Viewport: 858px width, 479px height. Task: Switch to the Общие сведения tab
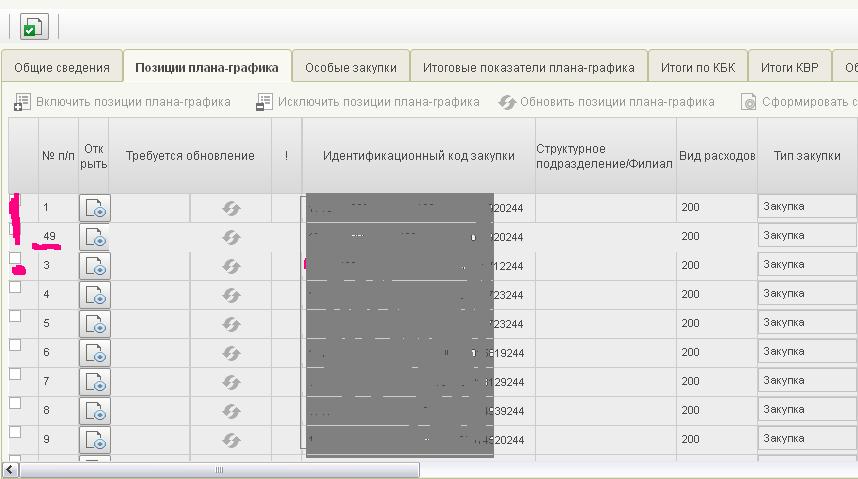pyautogui.click(x=62, y=68)
